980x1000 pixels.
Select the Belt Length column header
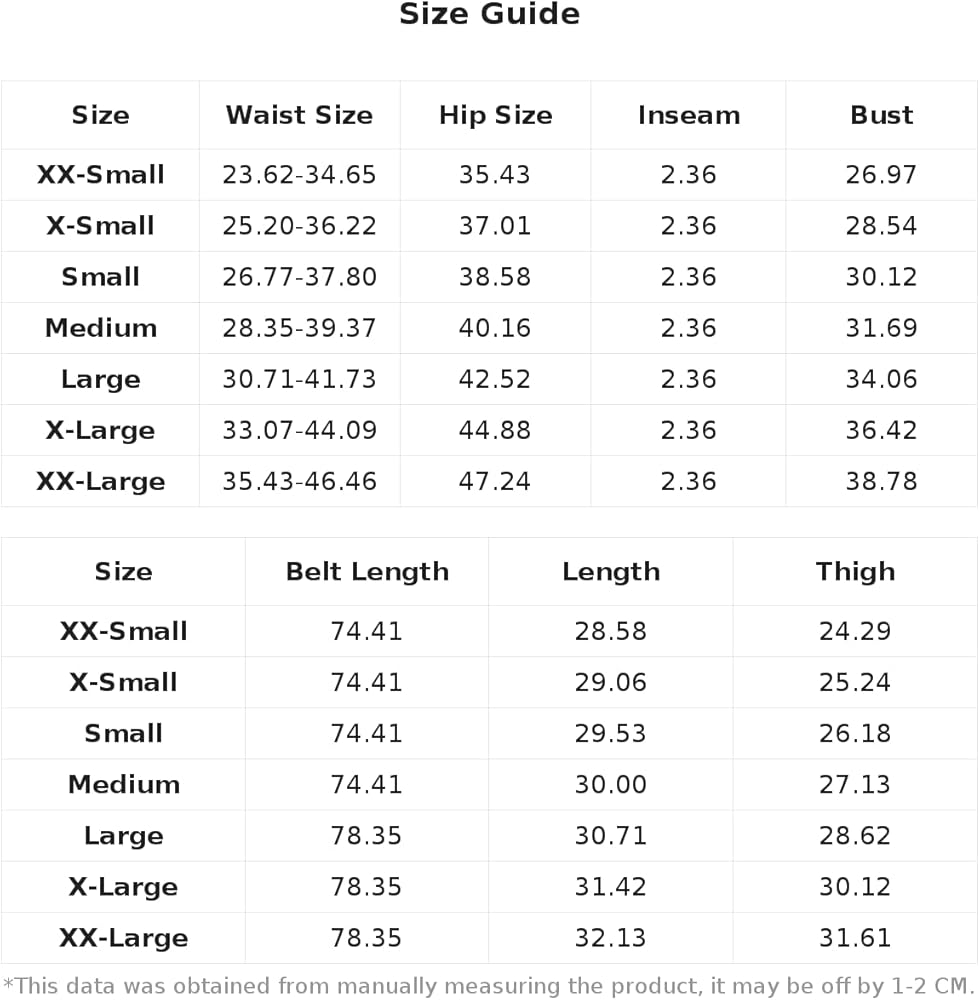tap(367, 571)
